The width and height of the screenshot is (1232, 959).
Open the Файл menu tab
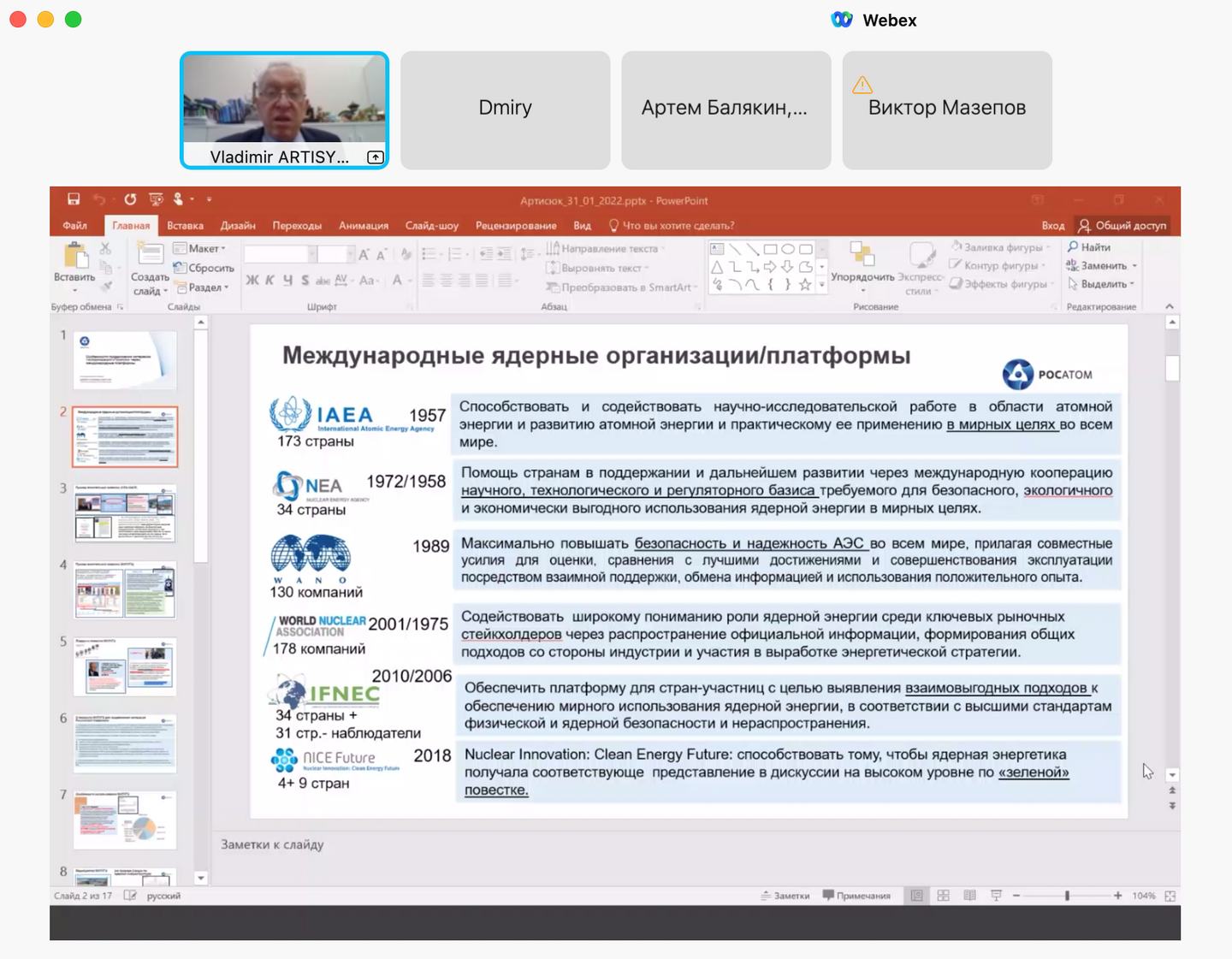pyautogui.click(x=74, y=226)
